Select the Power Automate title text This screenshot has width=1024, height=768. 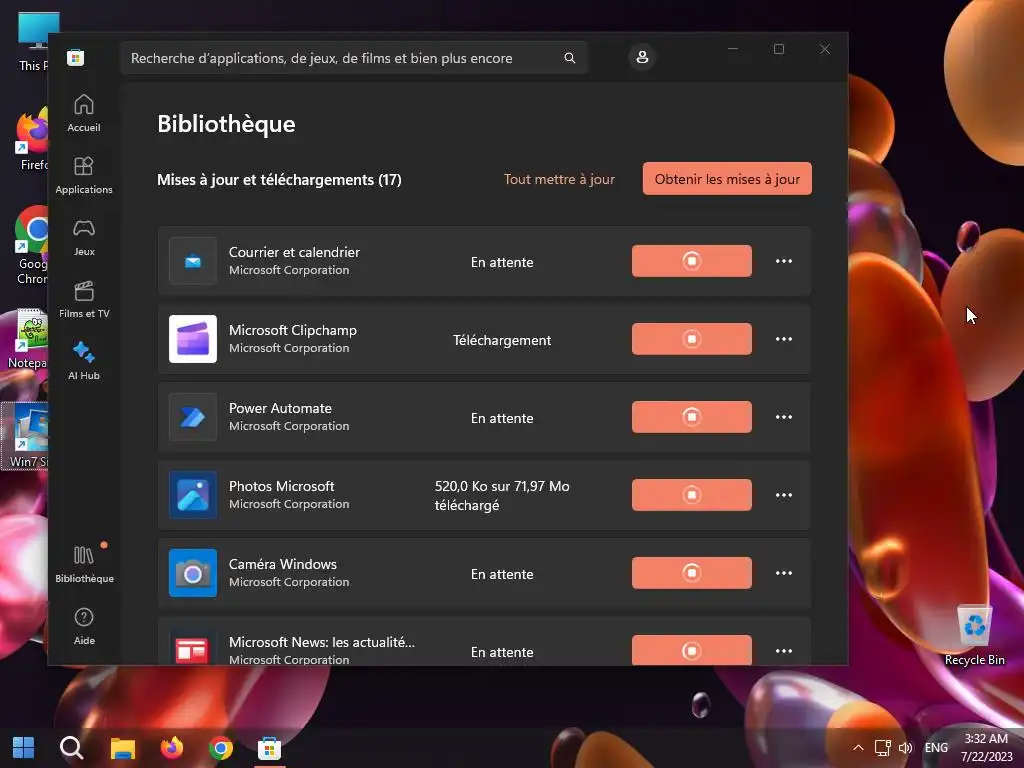point(280,408)
